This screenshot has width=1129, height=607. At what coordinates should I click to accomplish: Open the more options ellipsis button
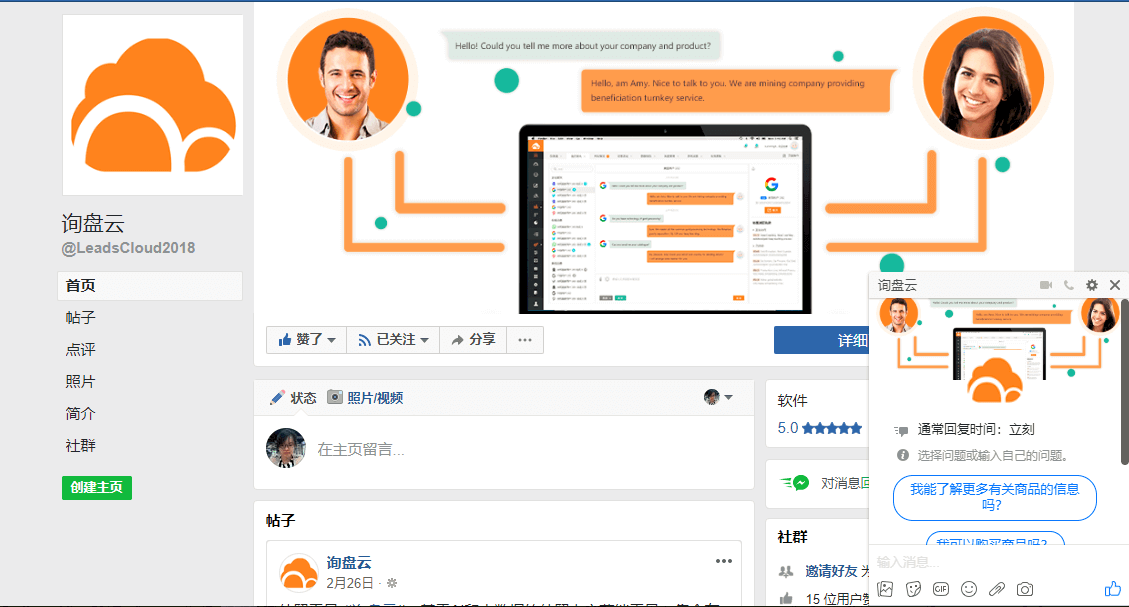[525, 340]
